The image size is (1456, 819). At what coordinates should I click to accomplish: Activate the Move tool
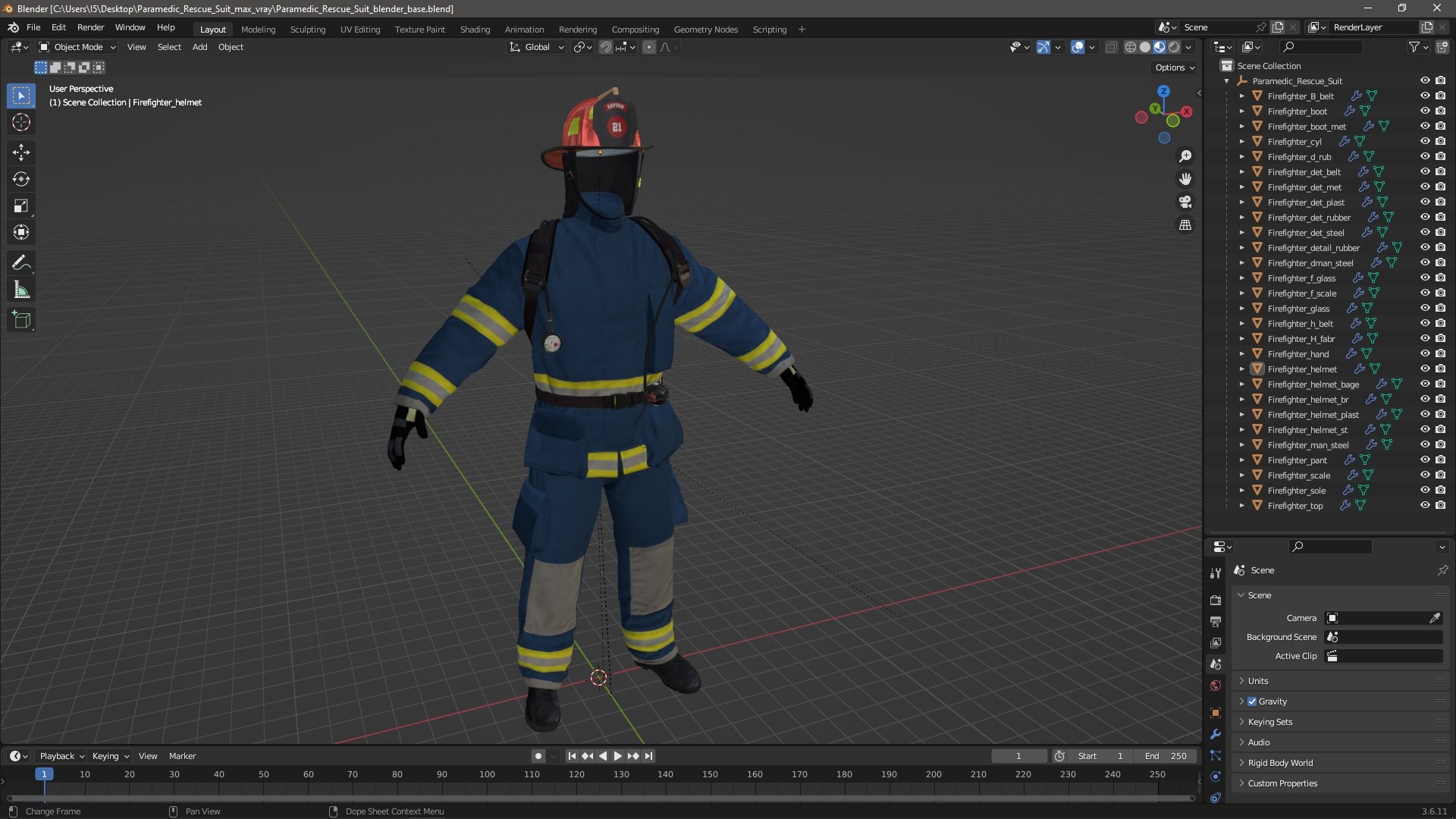click(x=21, y=152)
